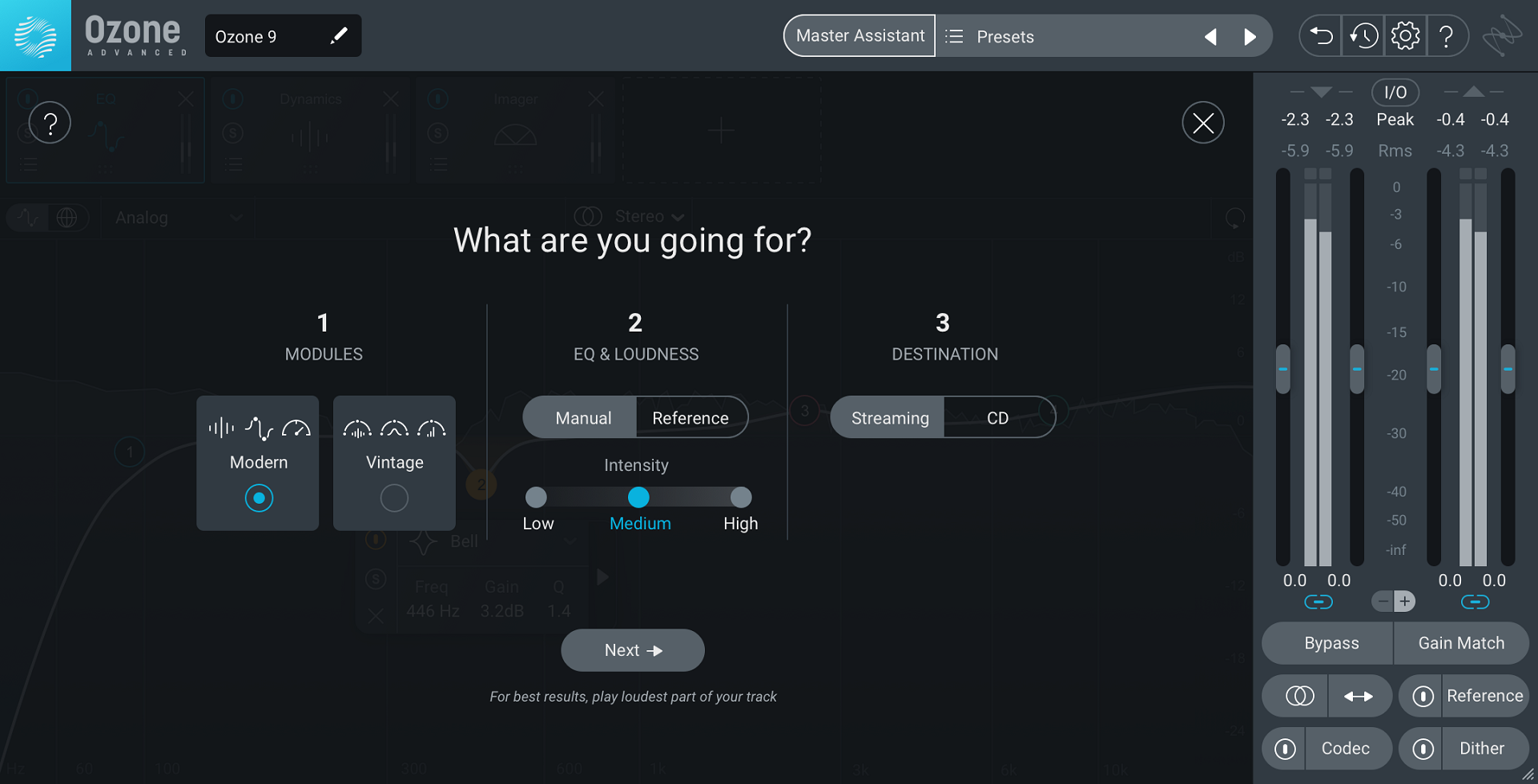The height and width of the screenshot is (784, 1538).
Task: Open the Presets list
Action: [991, 37]
